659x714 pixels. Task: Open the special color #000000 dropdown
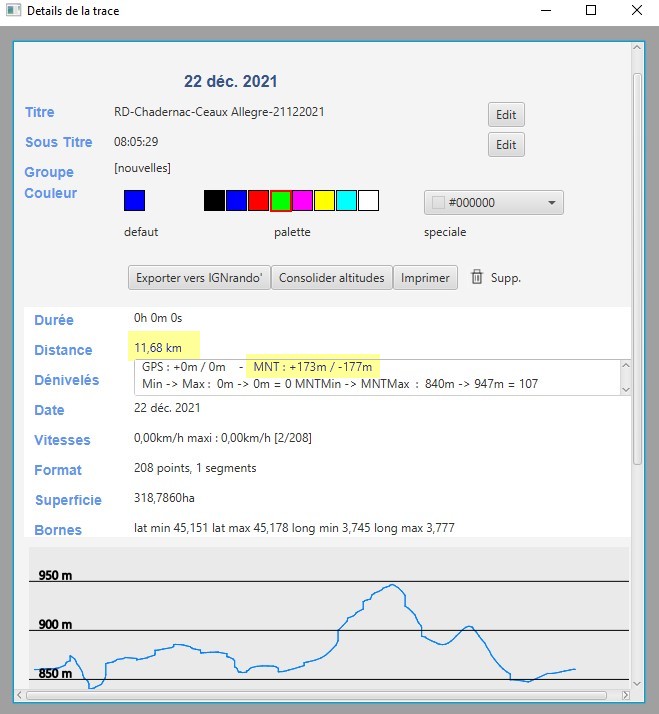494,203
